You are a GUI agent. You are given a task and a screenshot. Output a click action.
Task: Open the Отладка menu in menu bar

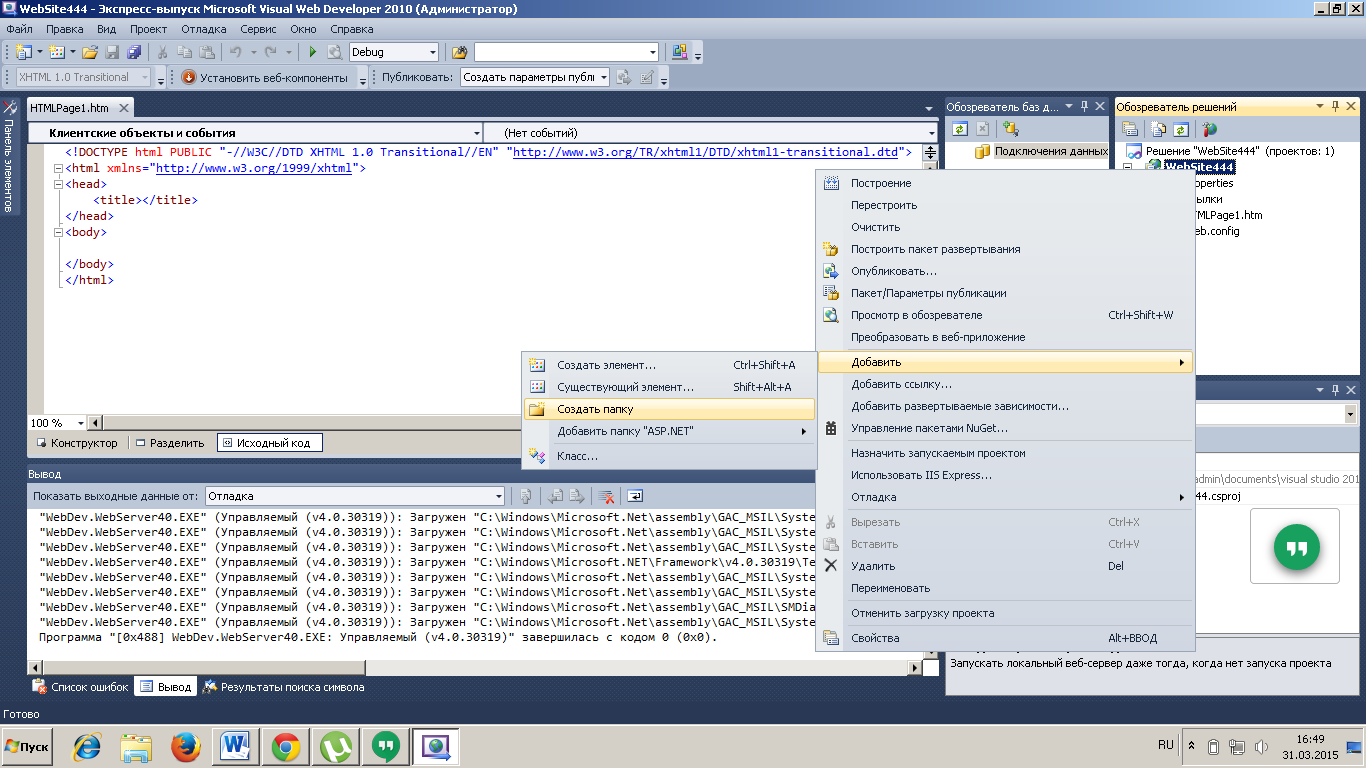pyautogui.click(x=204, y=29)
